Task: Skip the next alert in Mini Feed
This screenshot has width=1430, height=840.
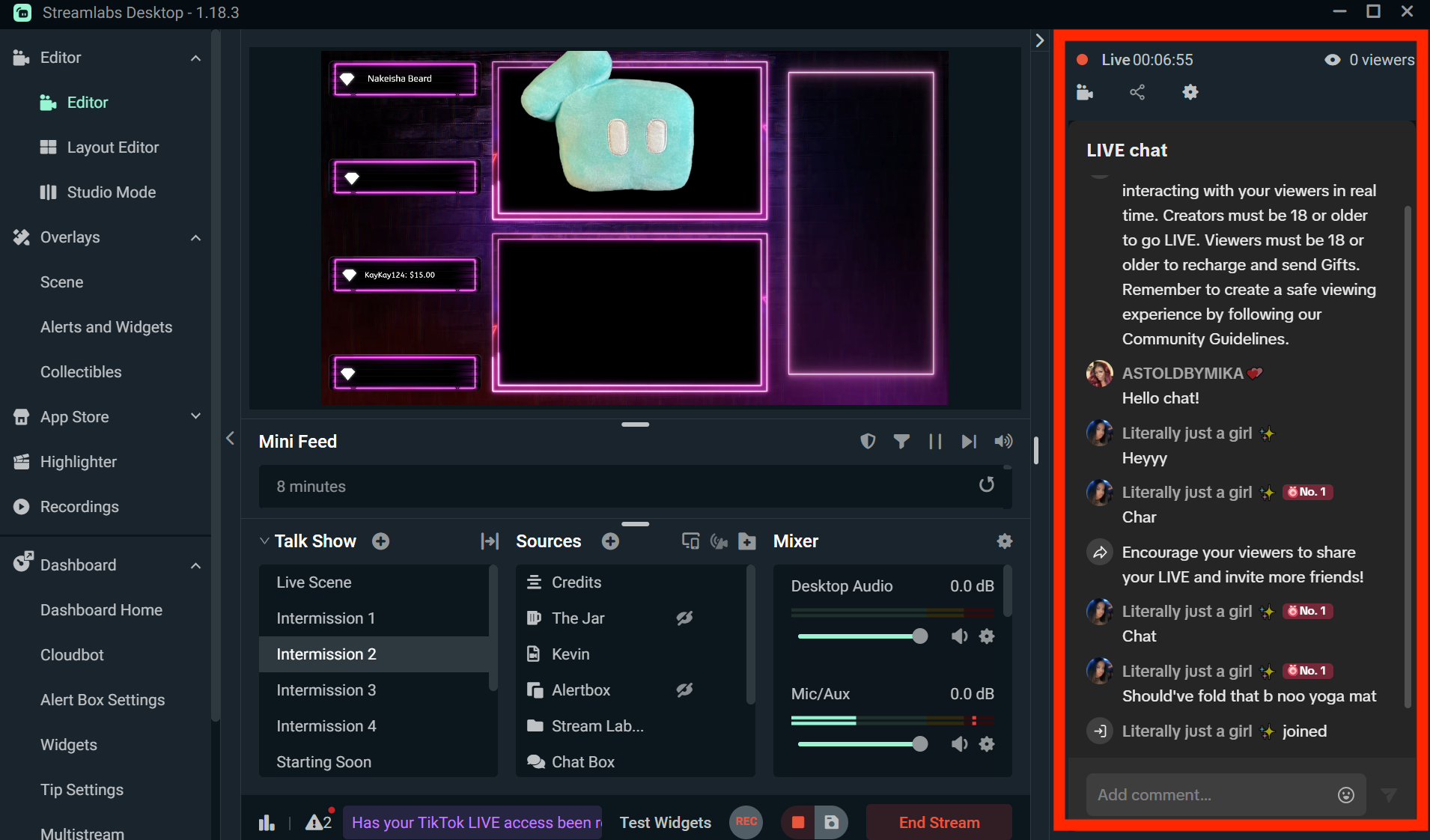Action: pyautogui.click(x=969, y=442)
